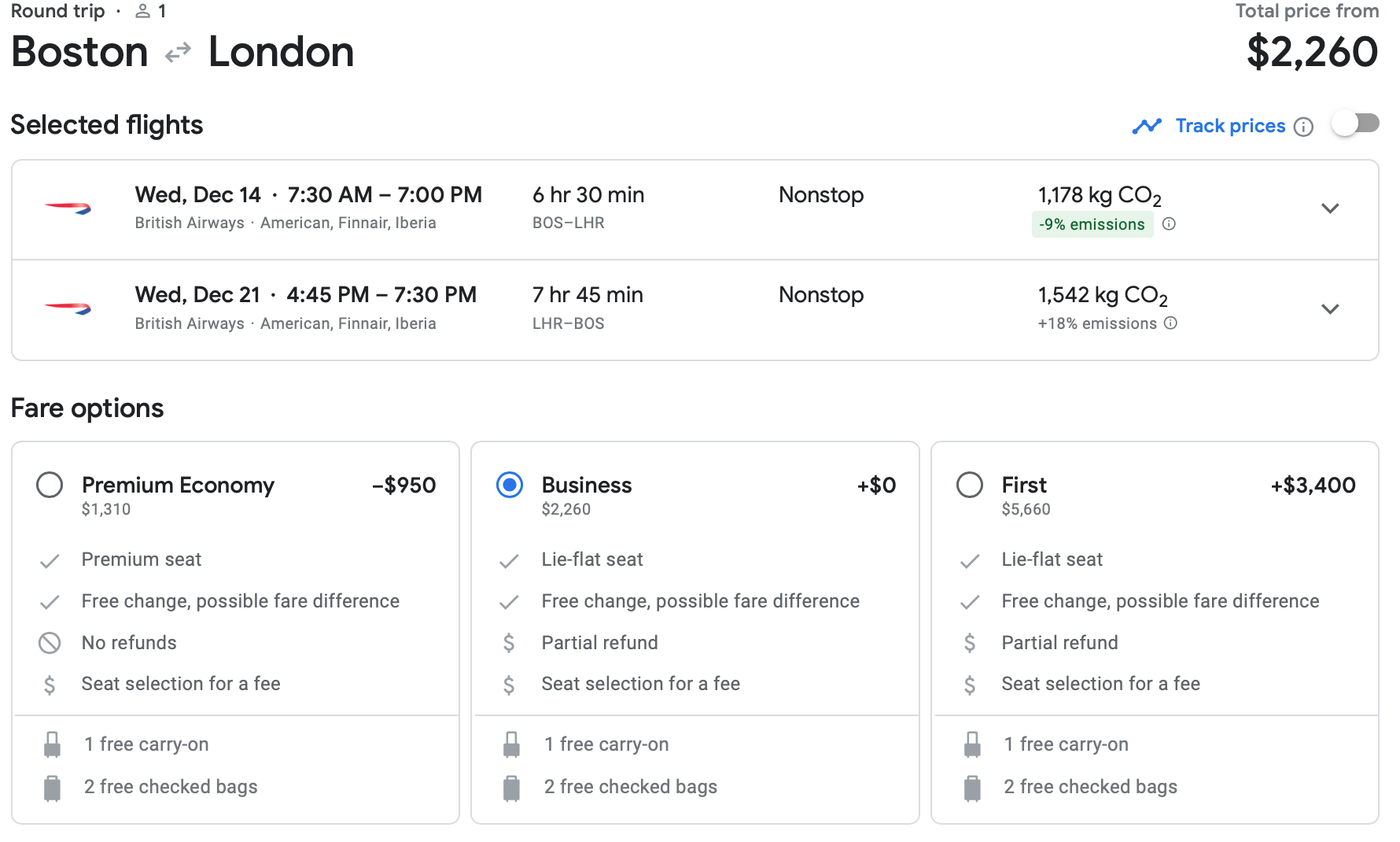The width and height of the screenshot is (1400, 842).
Task: Select the Business fare radio button
Action: coord(510,485)
